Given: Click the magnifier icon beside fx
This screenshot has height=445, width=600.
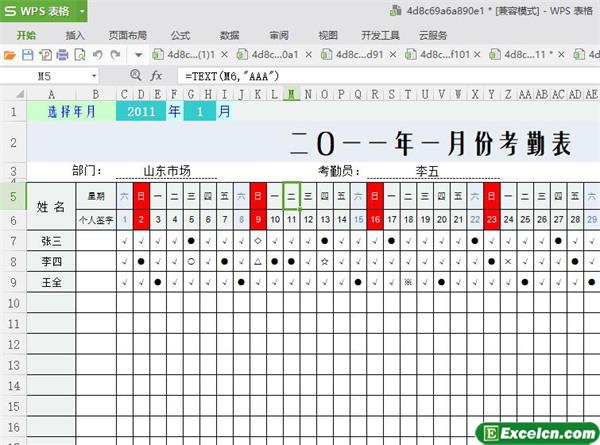Looking at the screenshot, I should click(x=135, y=75).
